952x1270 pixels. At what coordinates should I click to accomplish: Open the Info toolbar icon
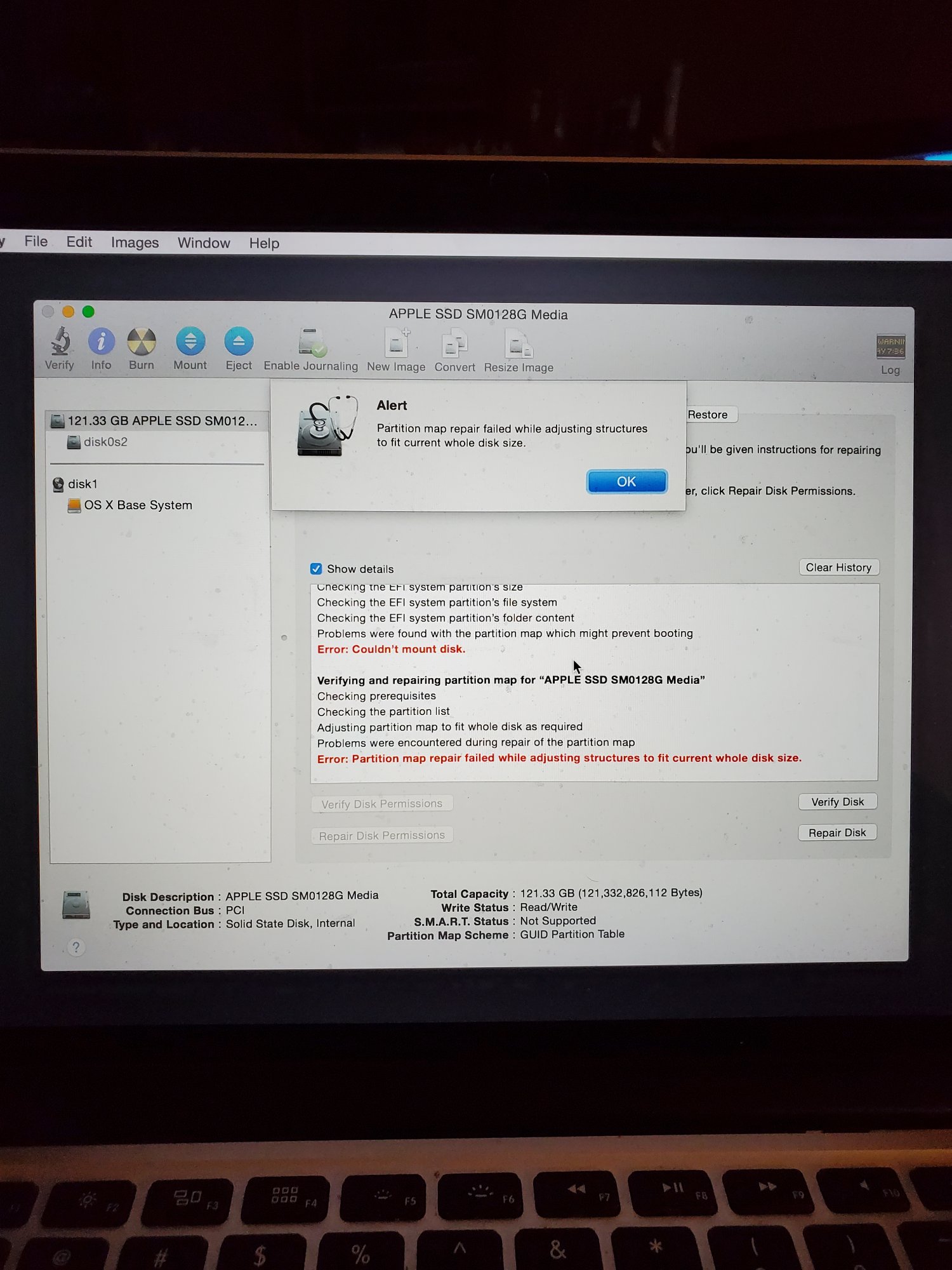tap(101, 341)
